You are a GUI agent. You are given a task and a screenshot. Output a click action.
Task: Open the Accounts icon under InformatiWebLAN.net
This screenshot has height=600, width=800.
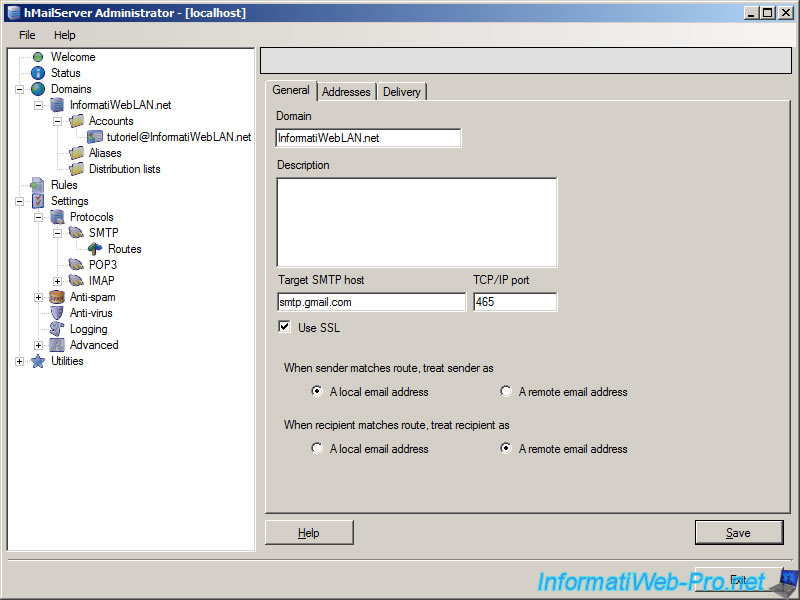pyautogui.click(x=77, y=121)
